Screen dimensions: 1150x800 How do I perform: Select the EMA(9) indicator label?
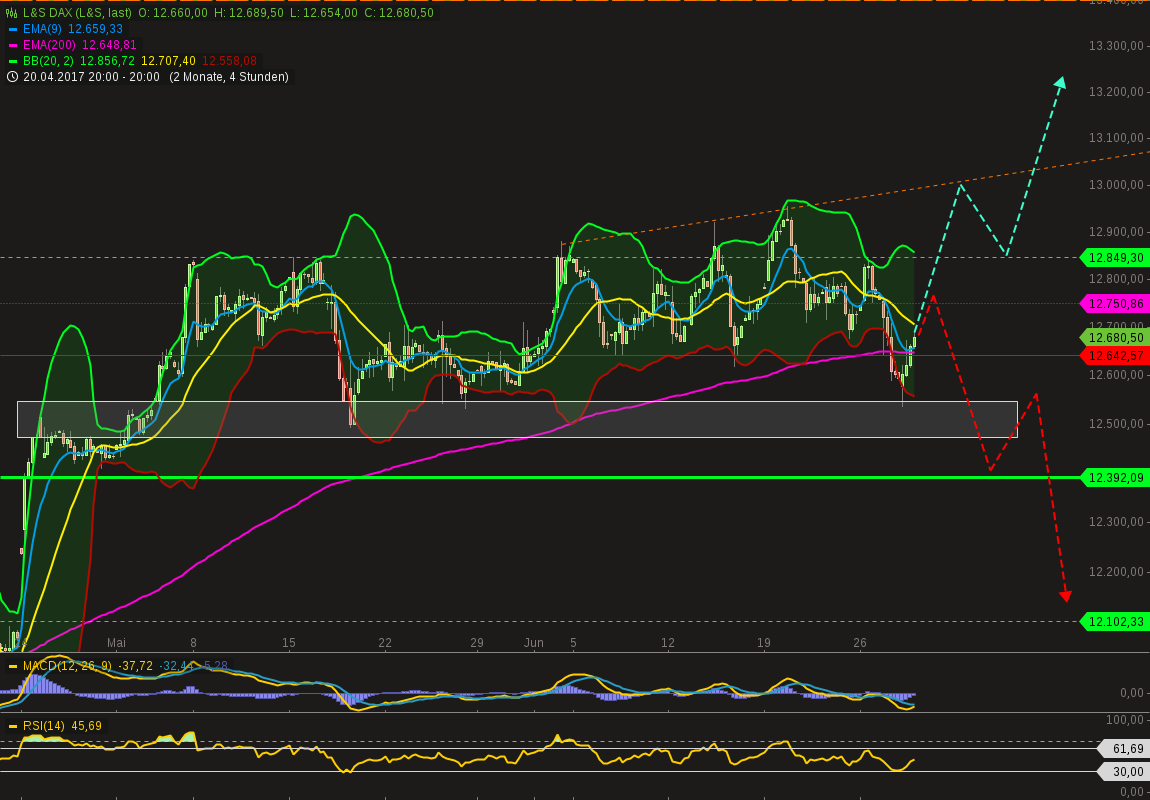point(43,29)
